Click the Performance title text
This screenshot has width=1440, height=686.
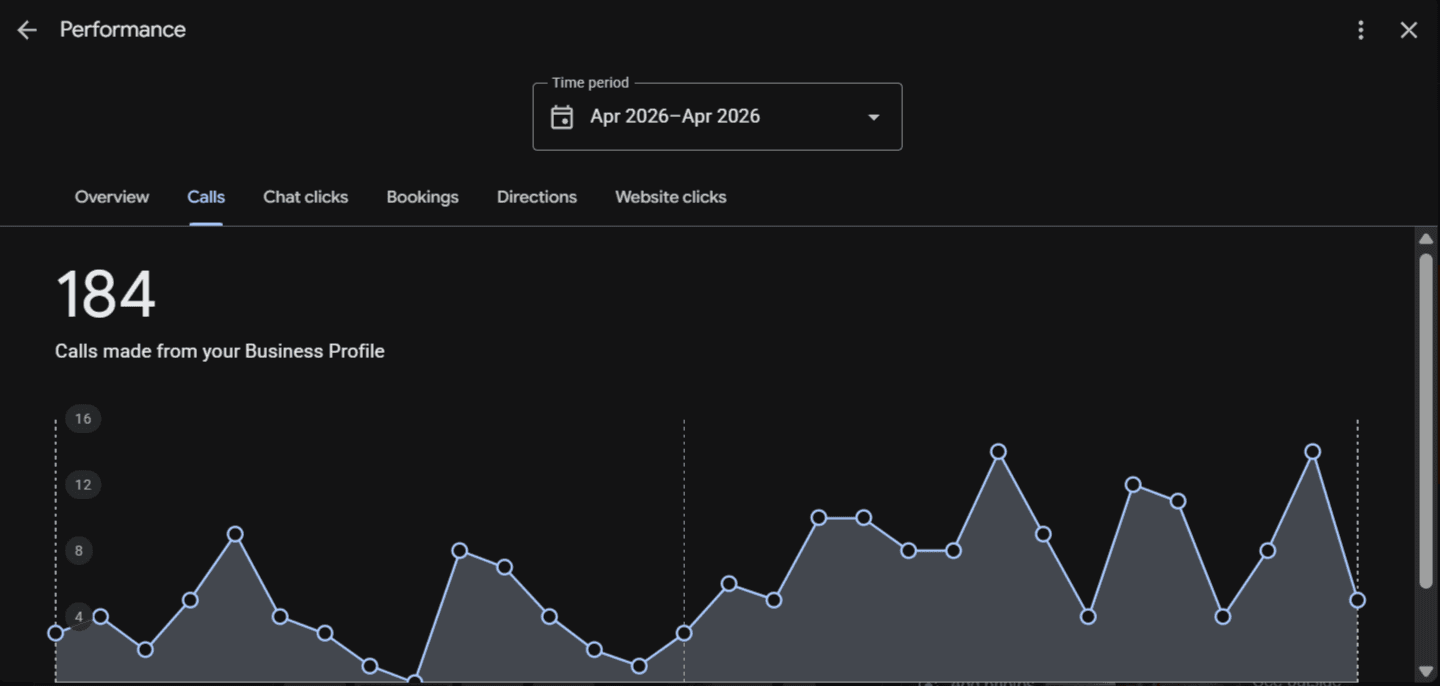(123, 30)
